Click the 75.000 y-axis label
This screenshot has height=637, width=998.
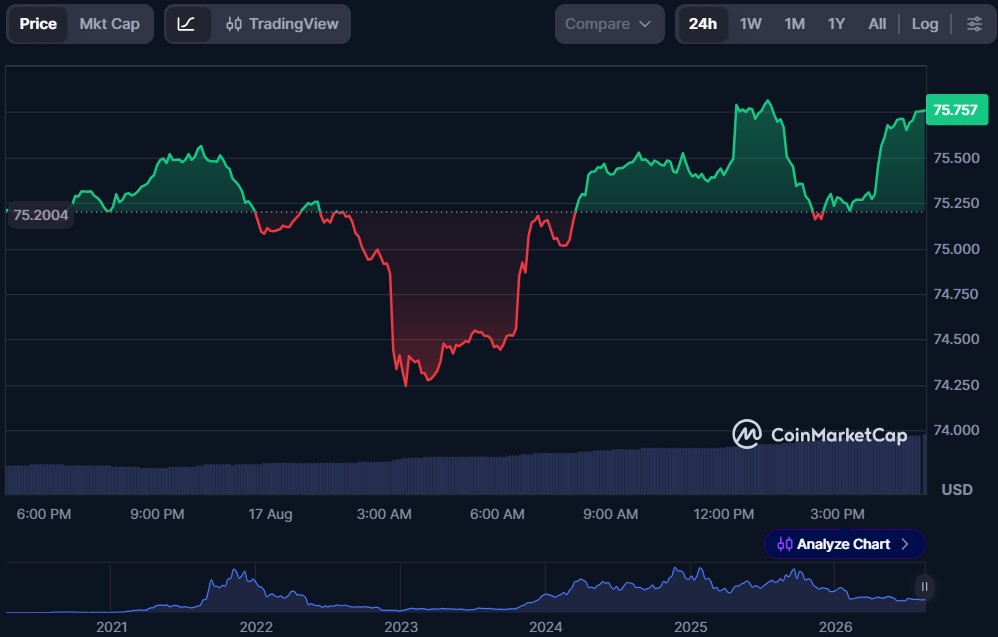click(x=956, y=249)
